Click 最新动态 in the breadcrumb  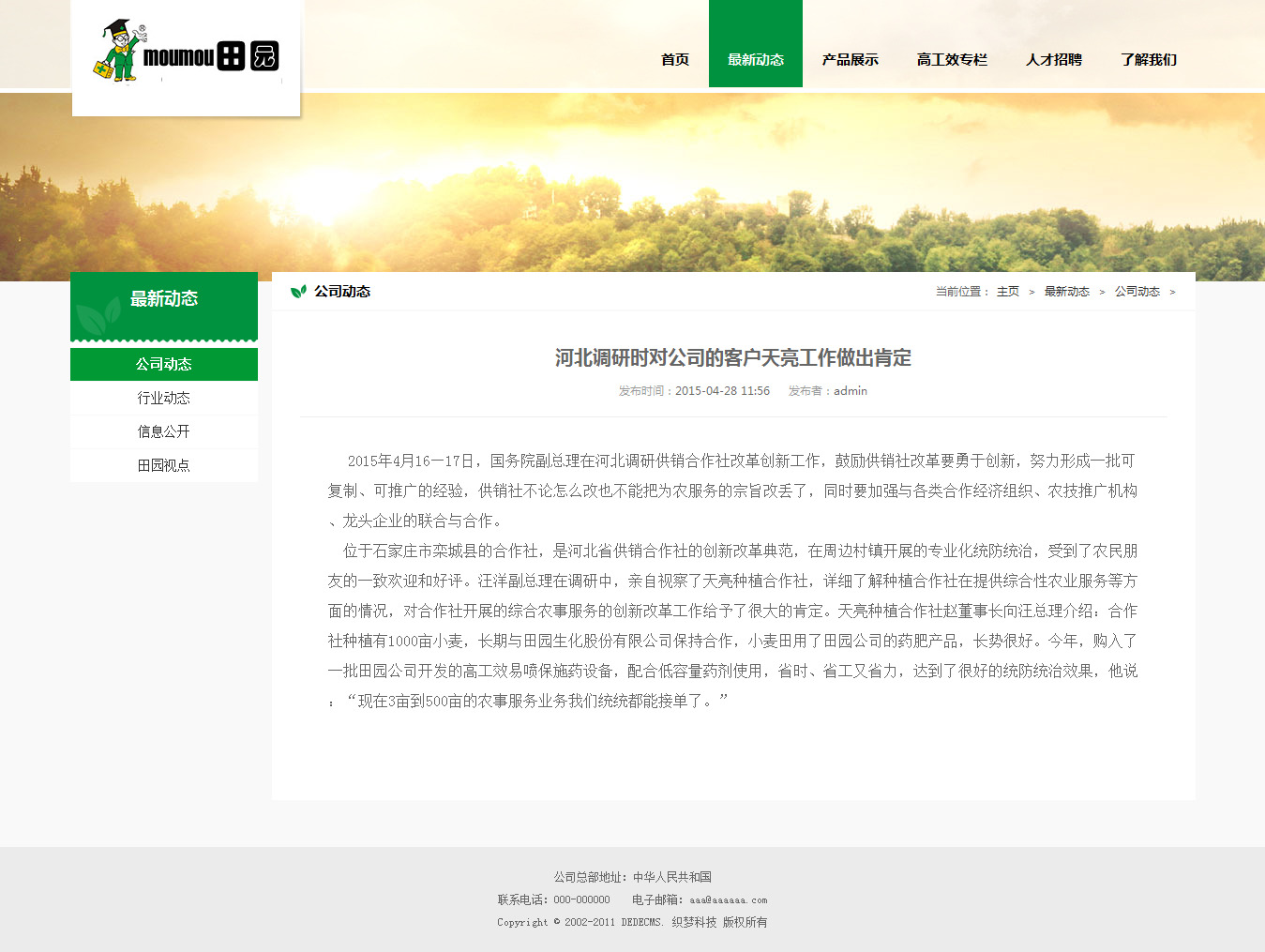pos(1066,292)
